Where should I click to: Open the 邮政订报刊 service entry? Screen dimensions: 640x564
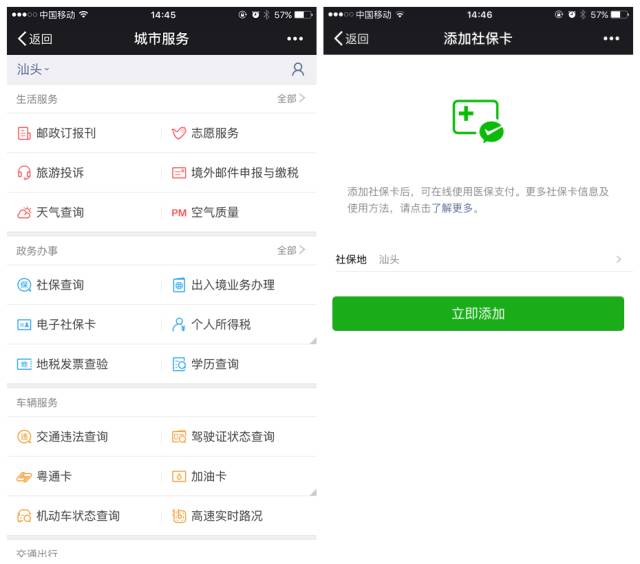coord(66,133)
